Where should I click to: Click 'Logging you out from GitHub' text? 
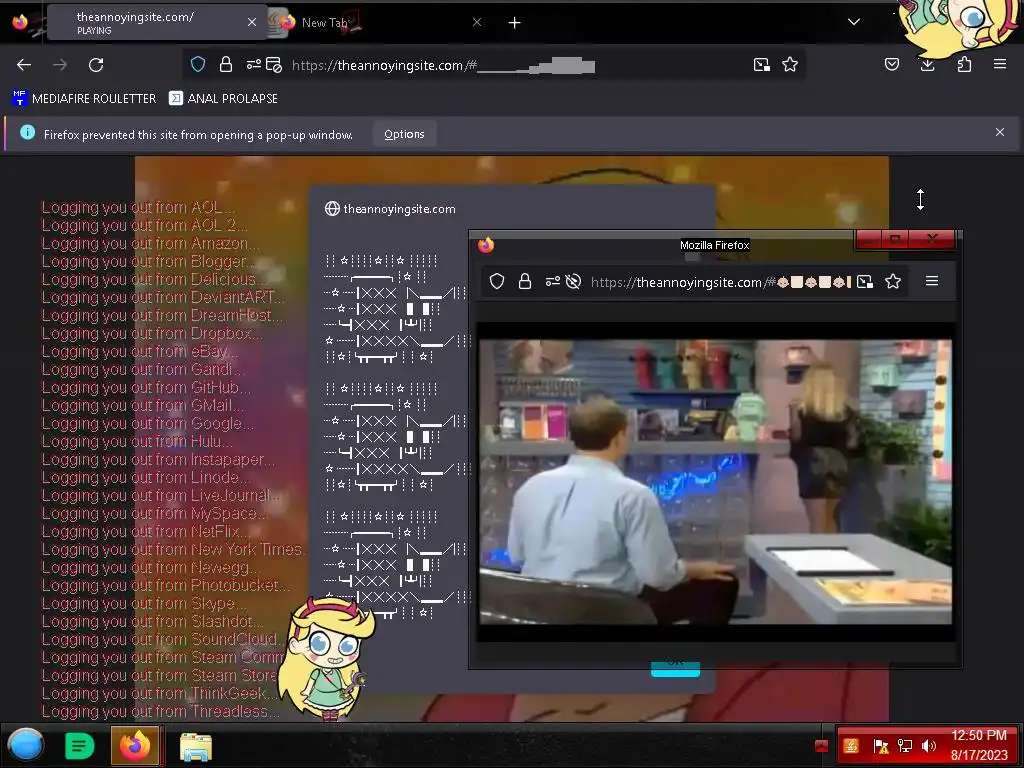(146, 387)
